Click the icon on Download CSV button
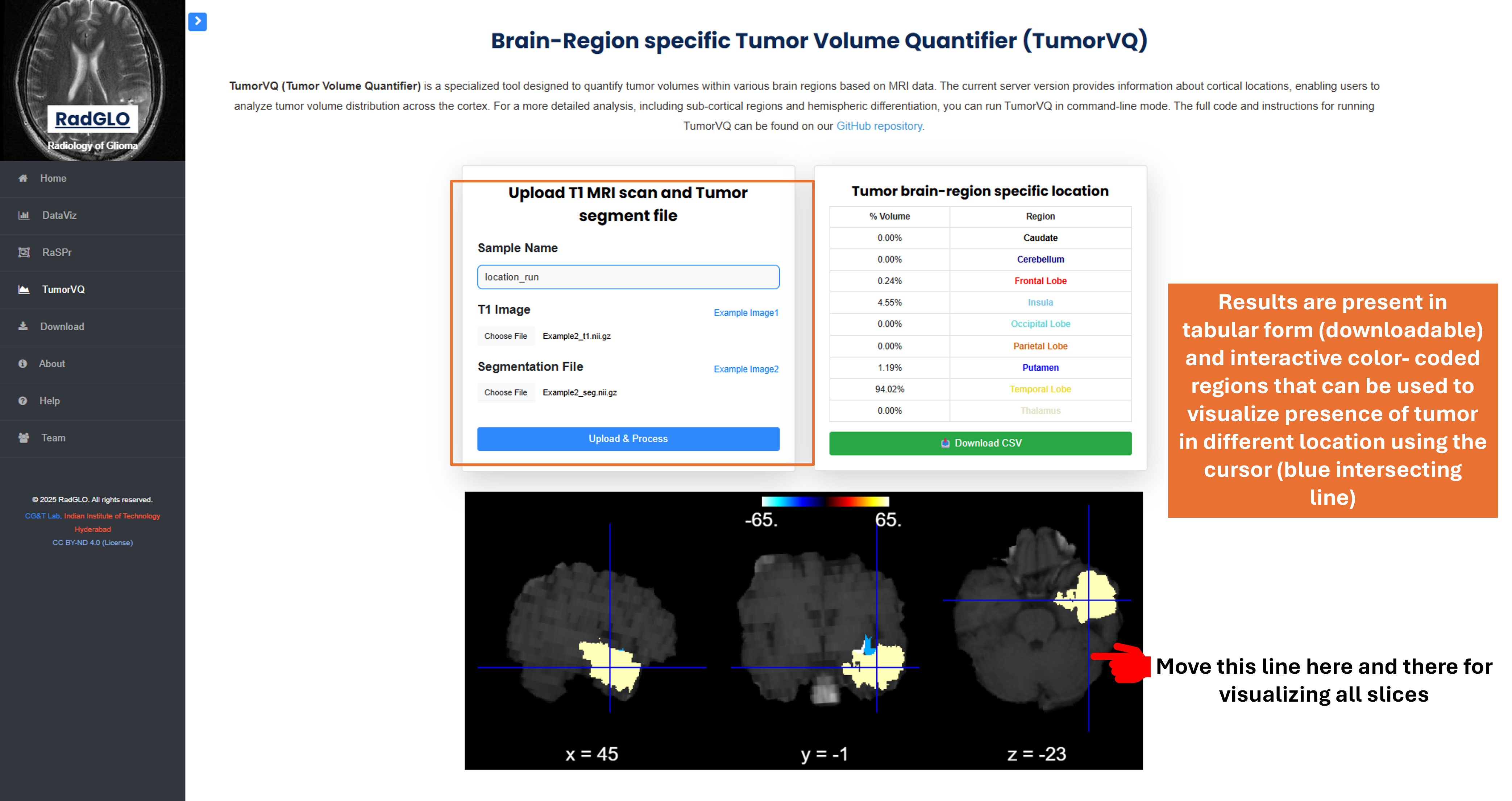 click(x=945, y=443)
